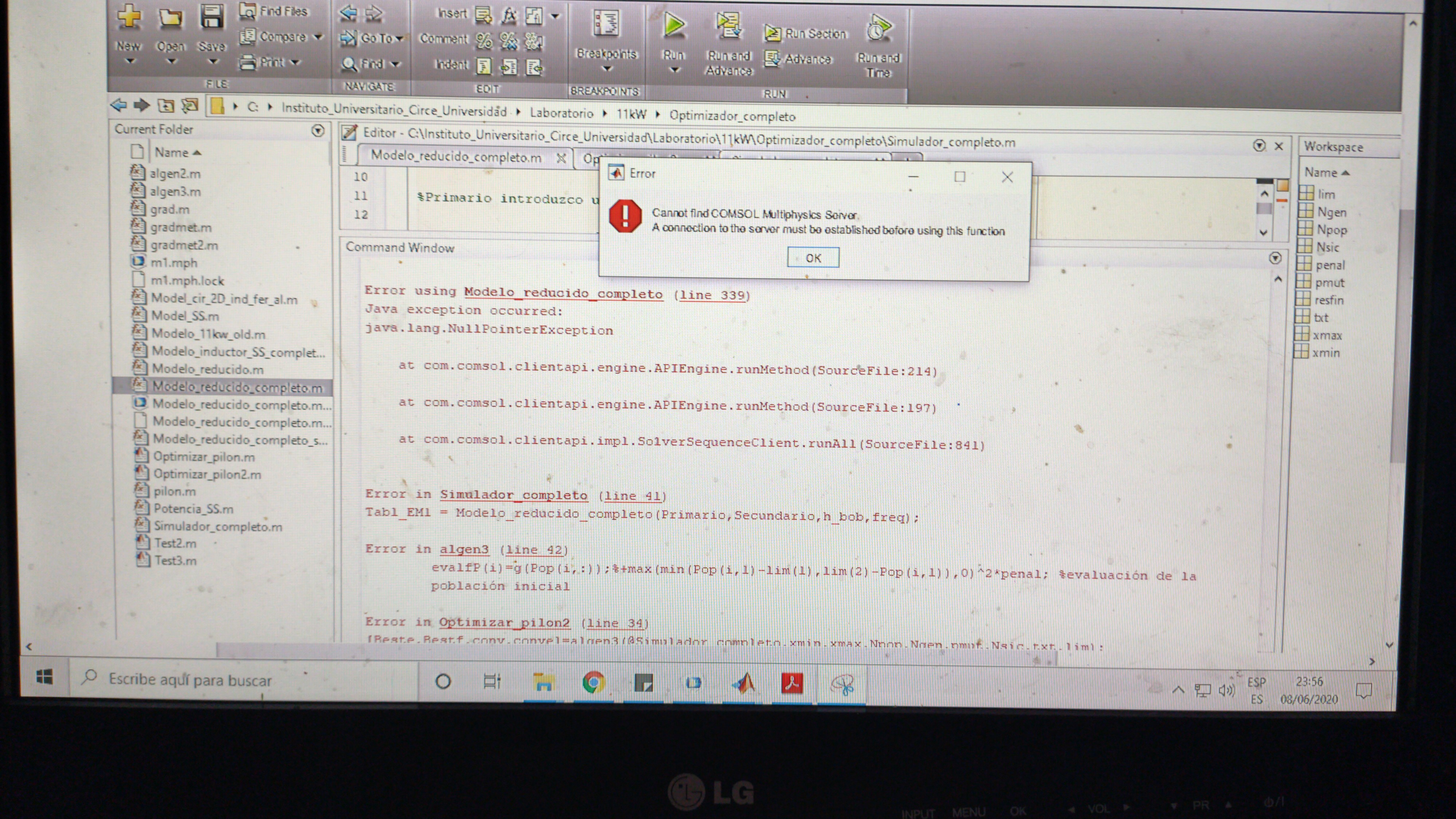Expand the Compare dropdown arrow
The image size is (1456, 819).
click(x=319, y=37)
